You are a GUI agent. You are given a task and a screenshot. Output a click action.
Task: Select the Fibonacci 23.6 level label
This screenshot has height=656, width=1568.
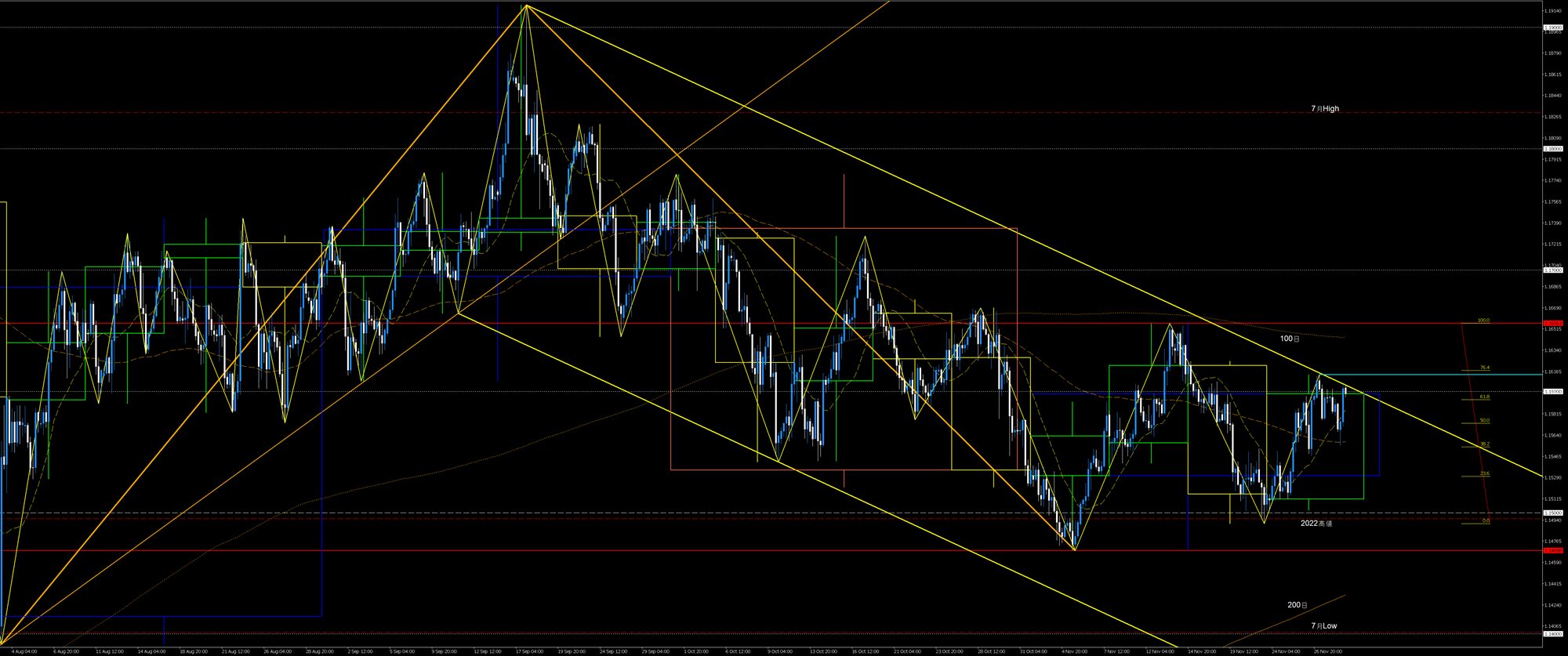point(1484,473)
